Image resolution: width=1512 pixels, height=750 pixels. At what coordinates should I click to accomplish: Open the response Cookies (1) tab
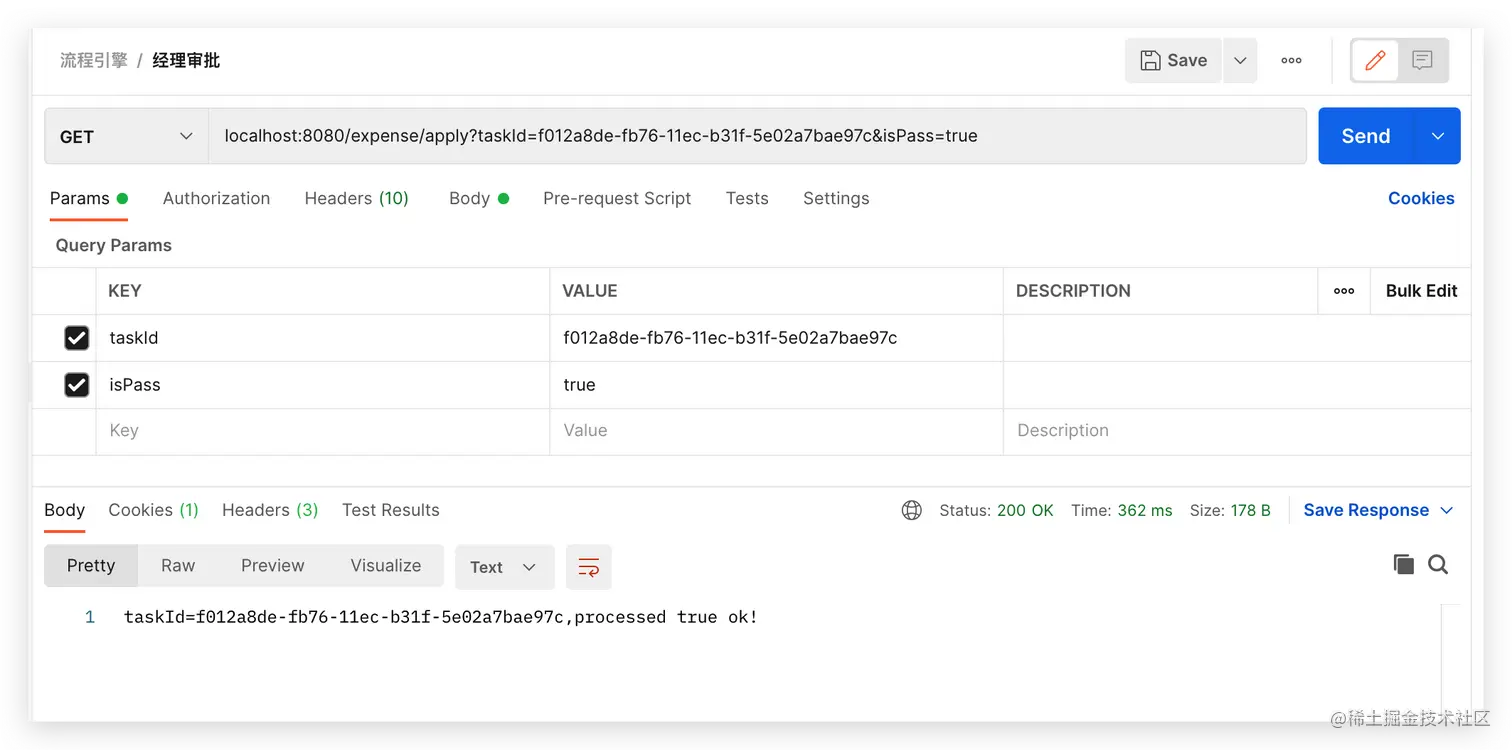(x=153, y=510)
